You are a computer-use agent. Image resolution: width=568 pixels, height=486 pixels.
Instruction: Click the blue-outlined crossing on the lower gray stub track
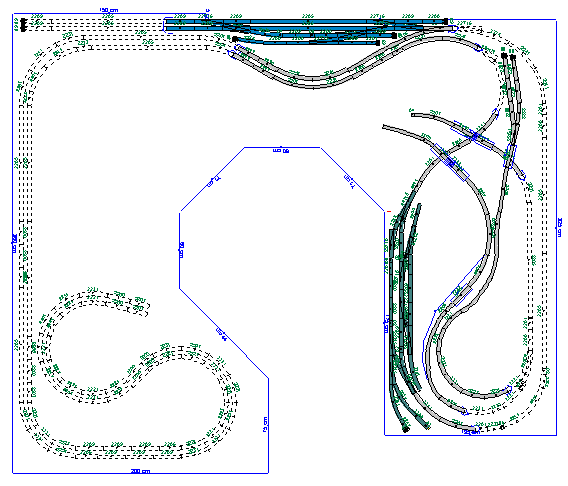[450, 163]
